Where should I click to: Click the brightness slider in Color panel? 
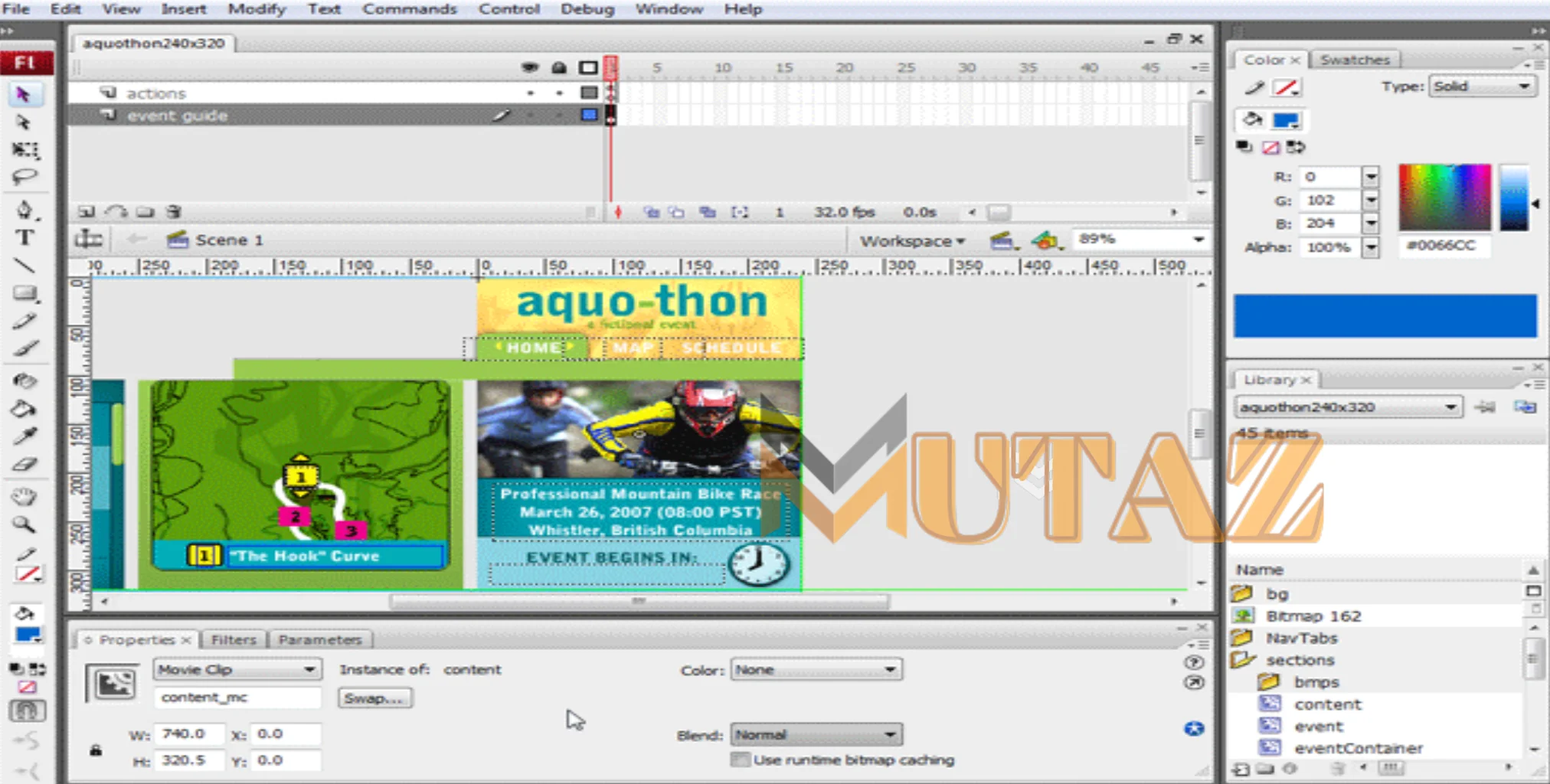(1514, 197)
